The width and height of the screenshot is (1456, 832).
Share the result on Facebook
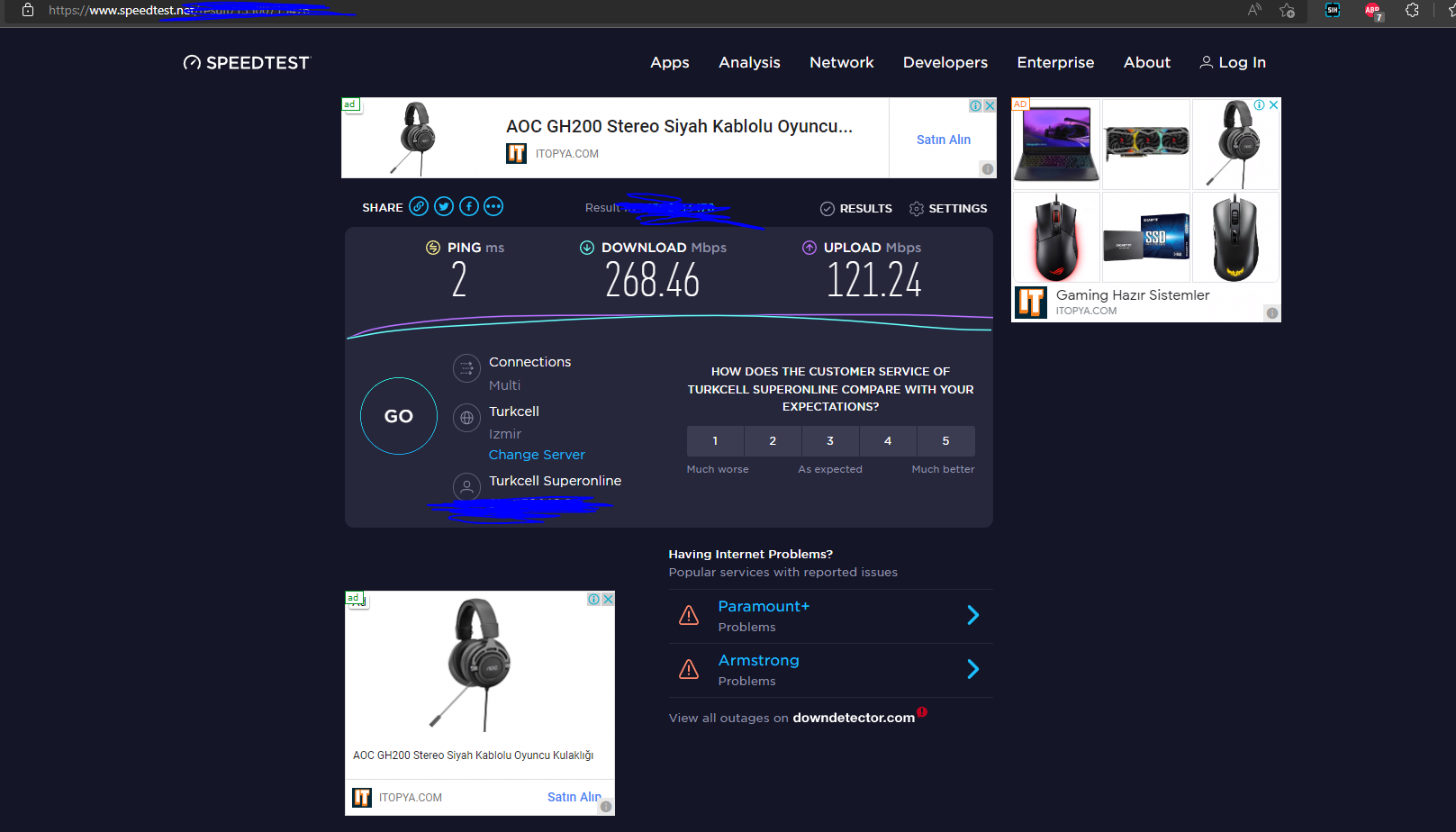469,207
